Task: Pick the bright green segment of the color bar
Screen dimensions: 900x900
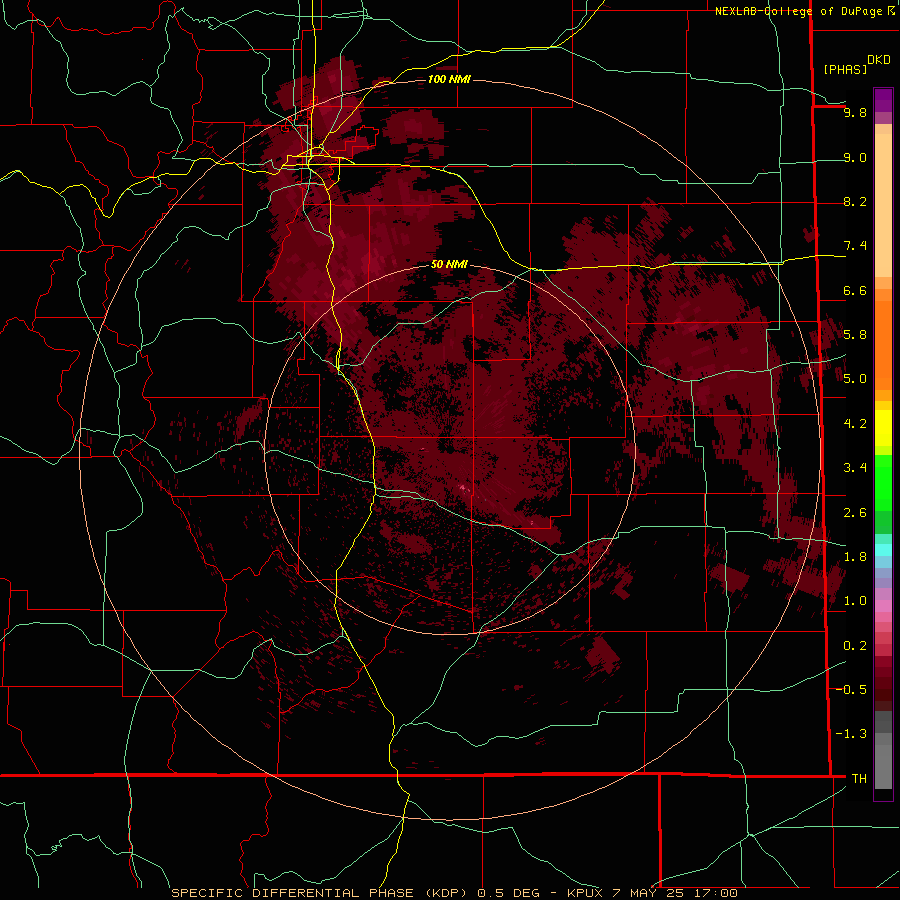Action: pos(883,482)
